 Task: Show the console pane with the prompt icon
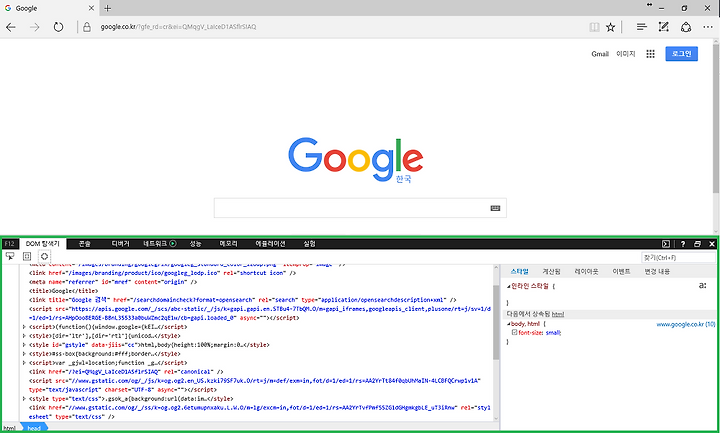pyautogui.click(x=666, y=244)
